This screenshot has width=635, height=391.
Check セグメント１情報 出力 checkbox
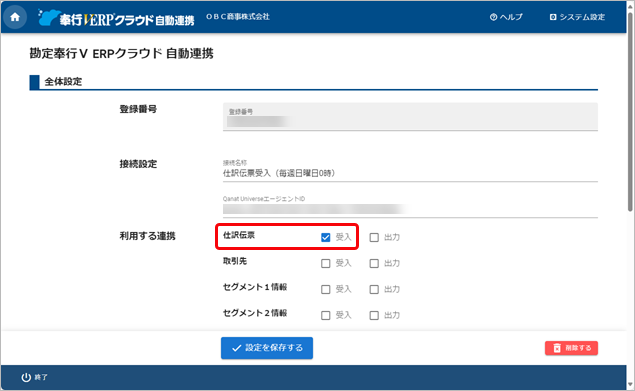(x=374, y=289)
